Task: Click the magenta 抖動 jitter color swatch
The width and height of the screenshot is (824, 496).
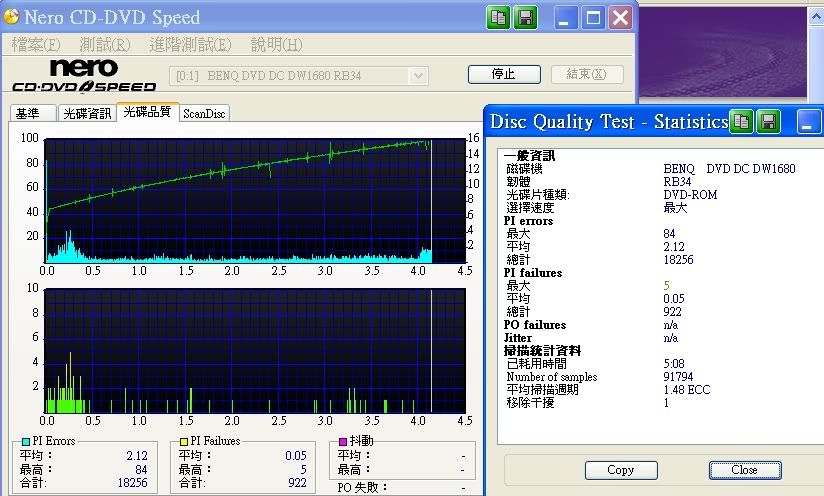Action: click(x=343, y=441)
